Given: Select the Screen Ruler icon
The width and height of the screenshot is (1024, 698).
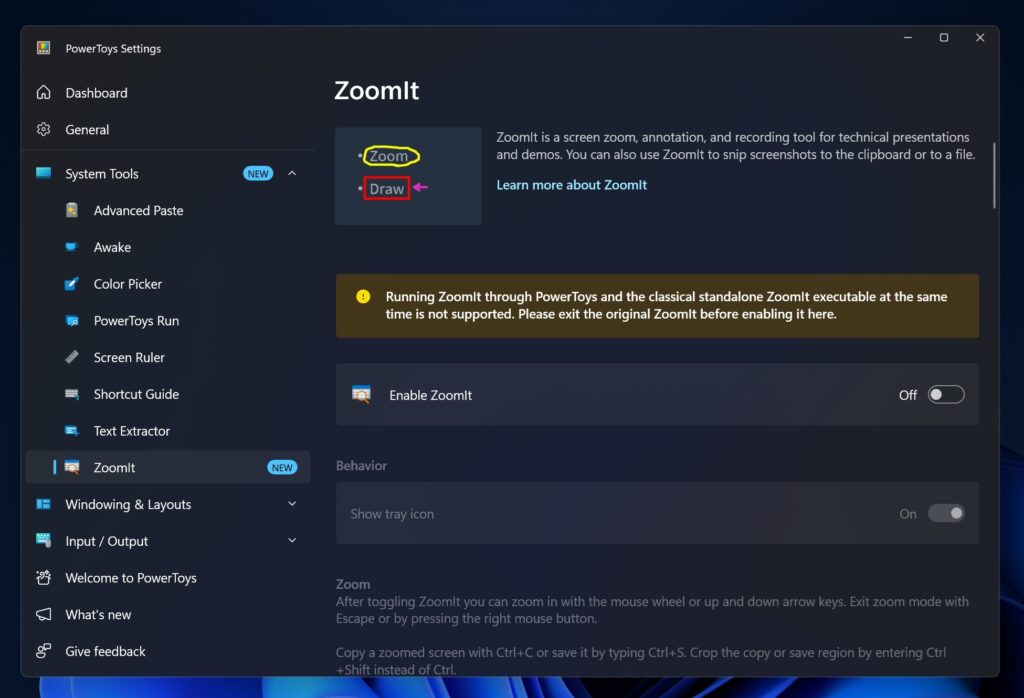Looking at the screenshot, I should (x=71, y=357).
